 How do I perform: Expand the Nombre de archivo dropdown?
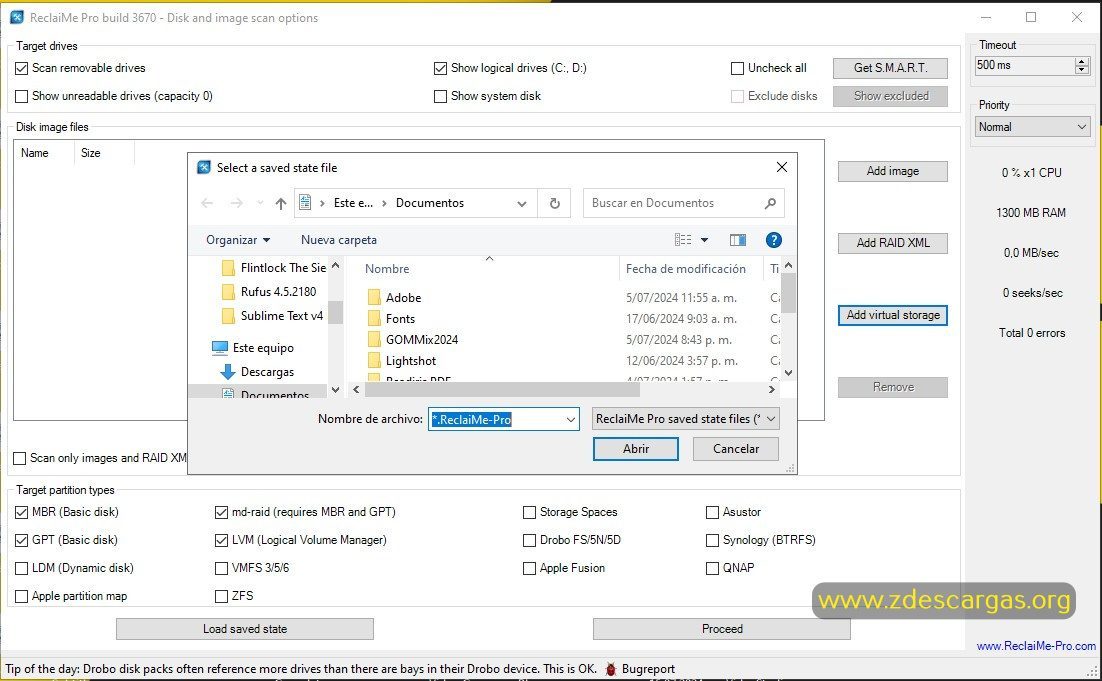coord(571,420)
